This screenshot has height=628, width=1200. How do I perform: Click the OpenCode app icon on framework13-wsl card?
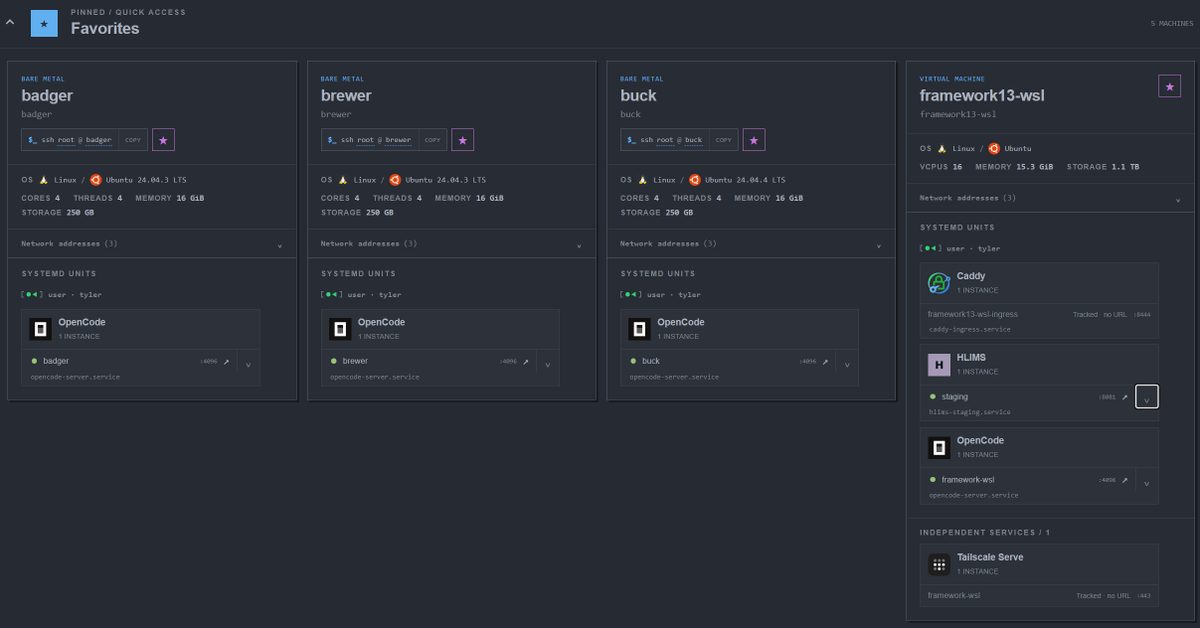(939, 446)
